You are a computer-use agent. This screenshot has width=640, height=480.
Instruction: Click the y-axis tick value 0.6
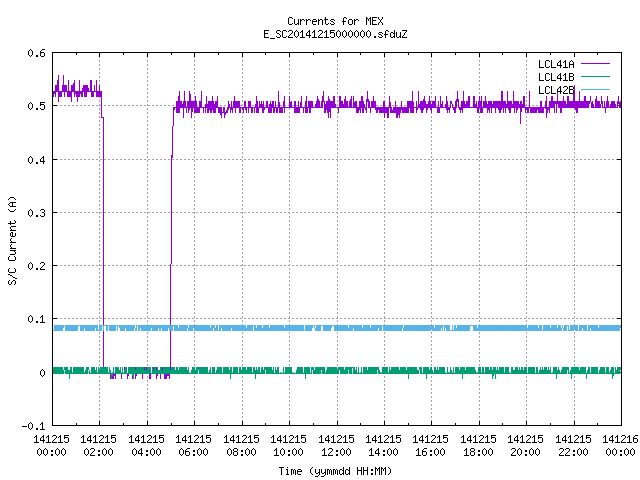click(36, 53)
